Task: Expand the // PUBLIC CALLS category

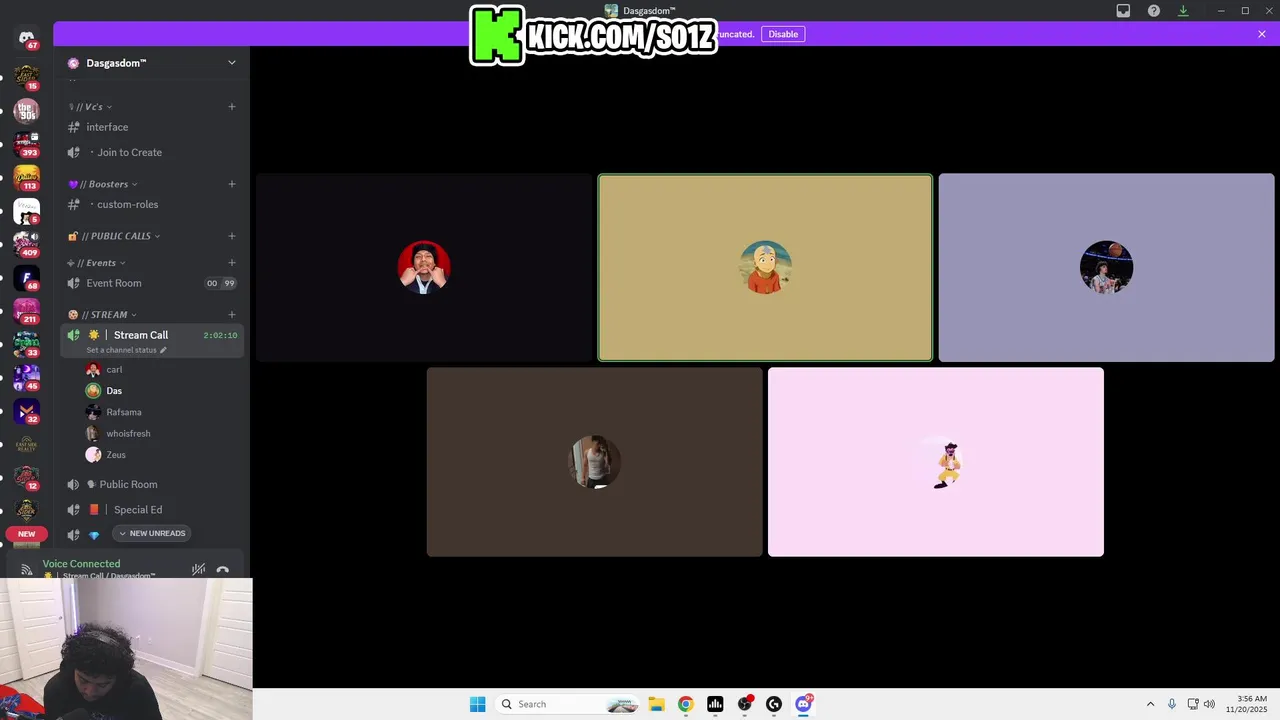Action: tap(113, 236)
